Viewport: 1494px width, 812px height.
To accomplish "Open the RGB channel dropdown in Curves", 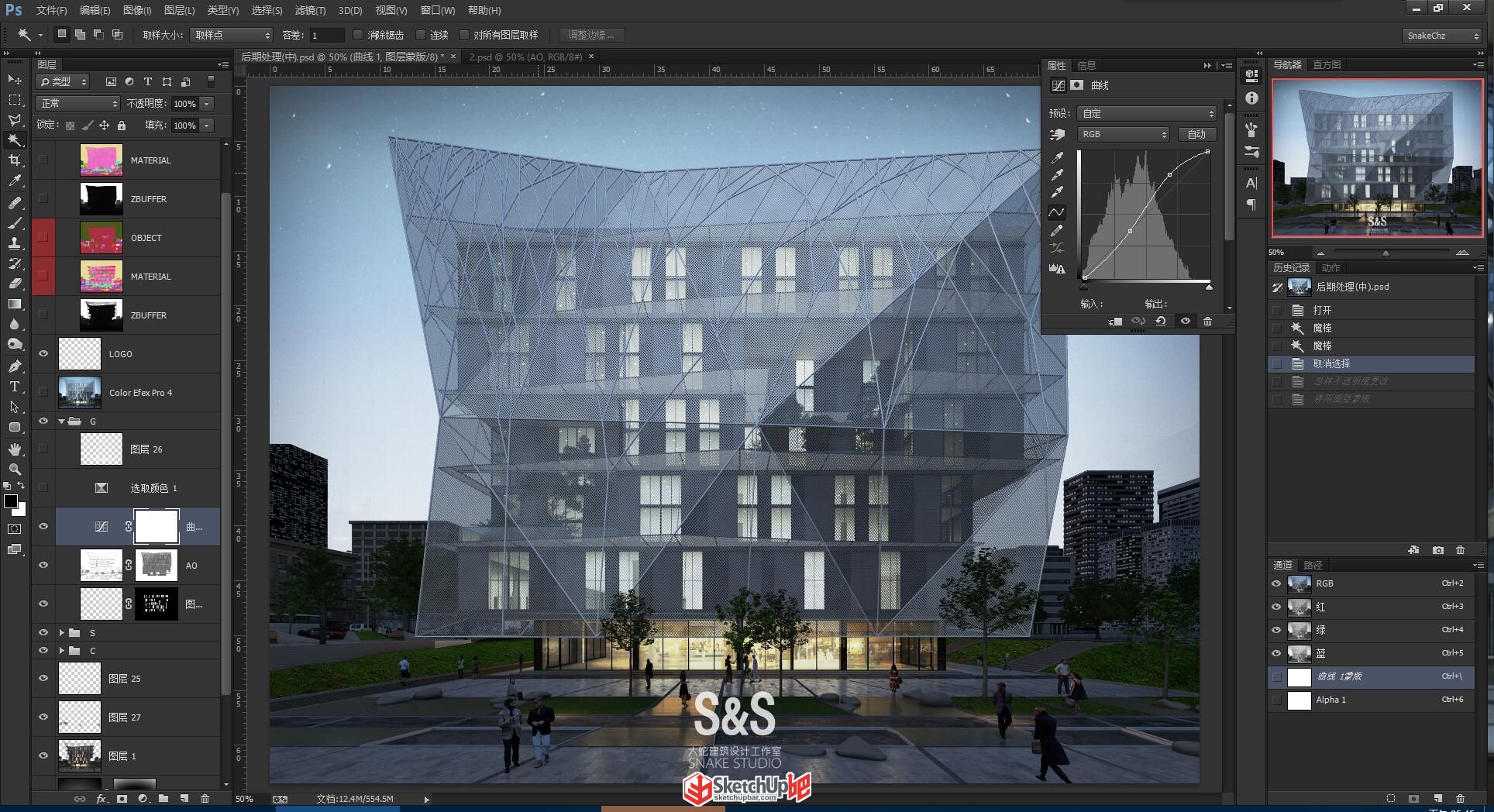I will [1123, 135].
